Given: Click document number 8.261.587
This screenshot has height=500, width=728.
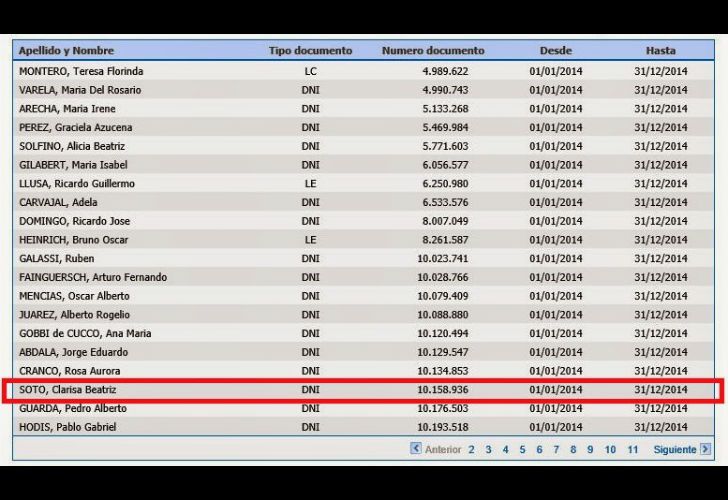Looking at the screenshot, I should pyautogui.click(x=445, y=240).
